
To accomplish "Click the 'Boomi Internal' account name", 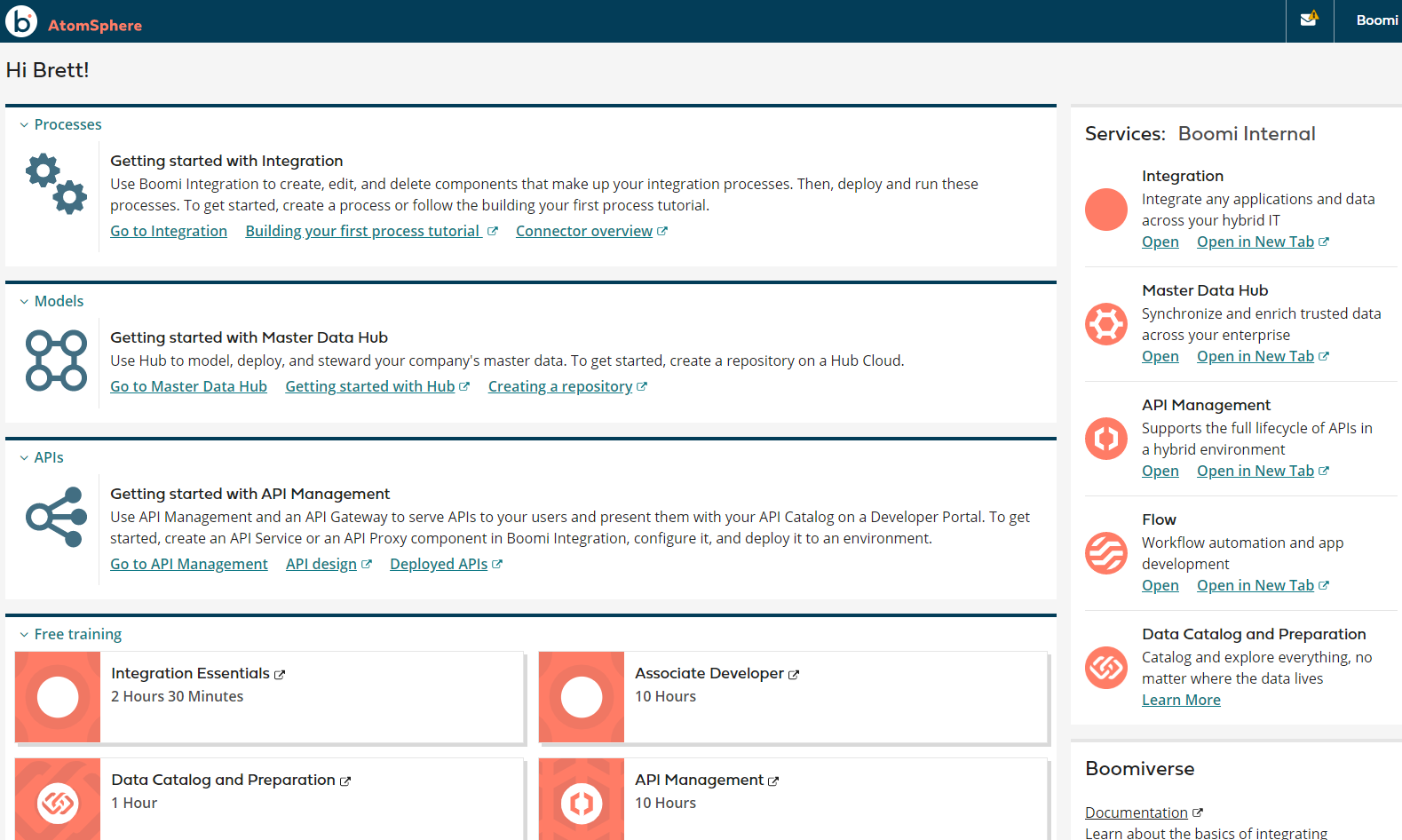I will coord(1247,134).
